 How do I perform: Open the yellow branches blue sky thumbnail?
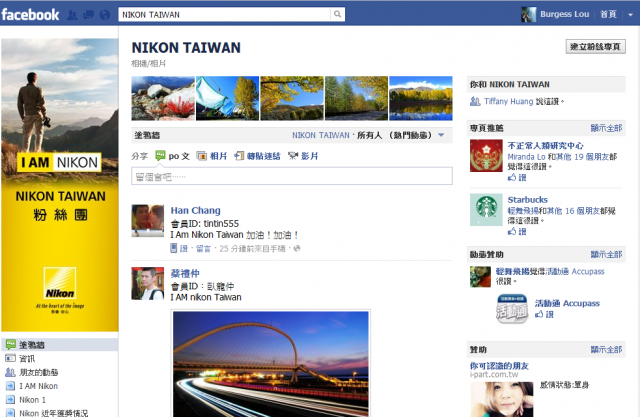point(292,98)
